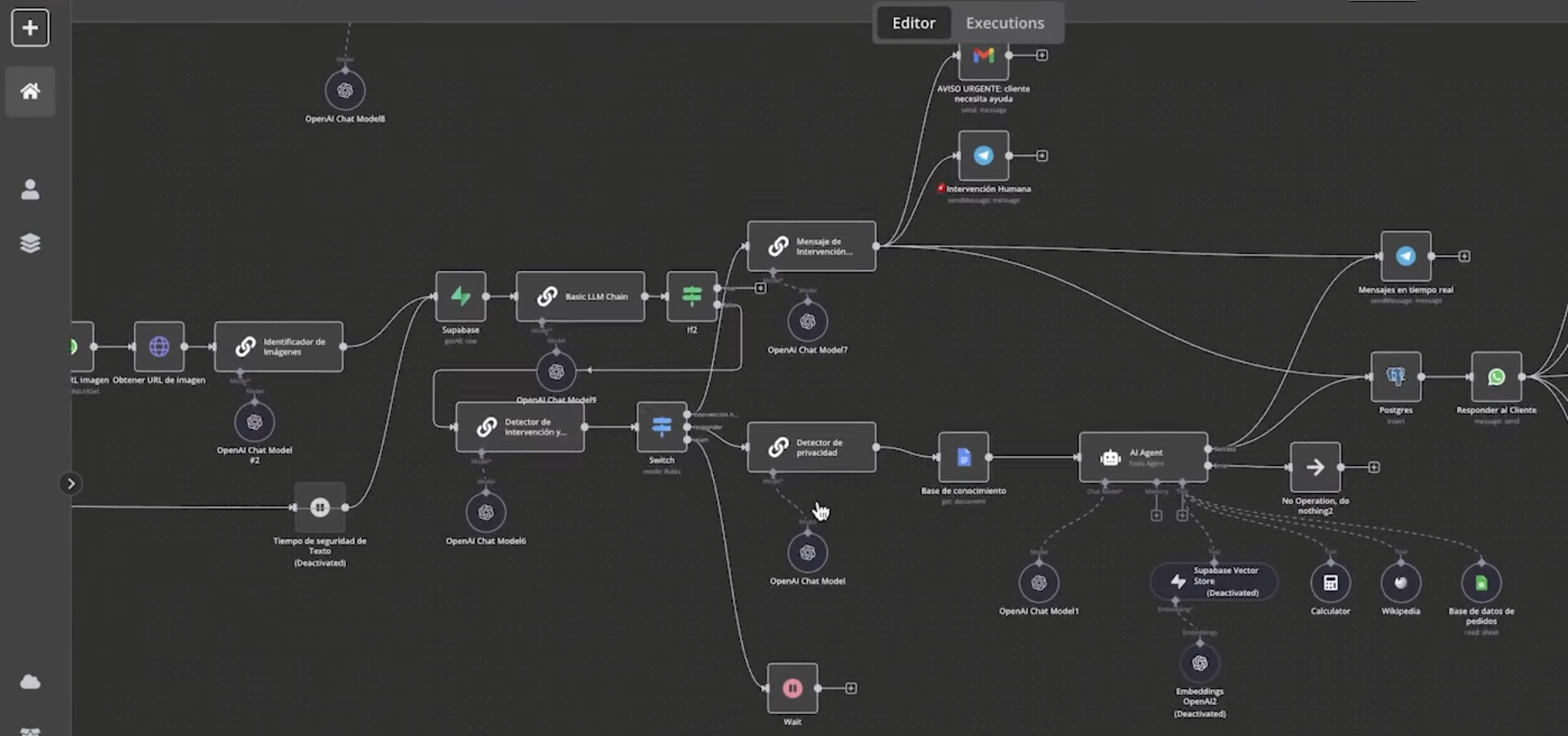
Task: Click the Gmail AVISO URGENTE node
Action: click(983, 56)
